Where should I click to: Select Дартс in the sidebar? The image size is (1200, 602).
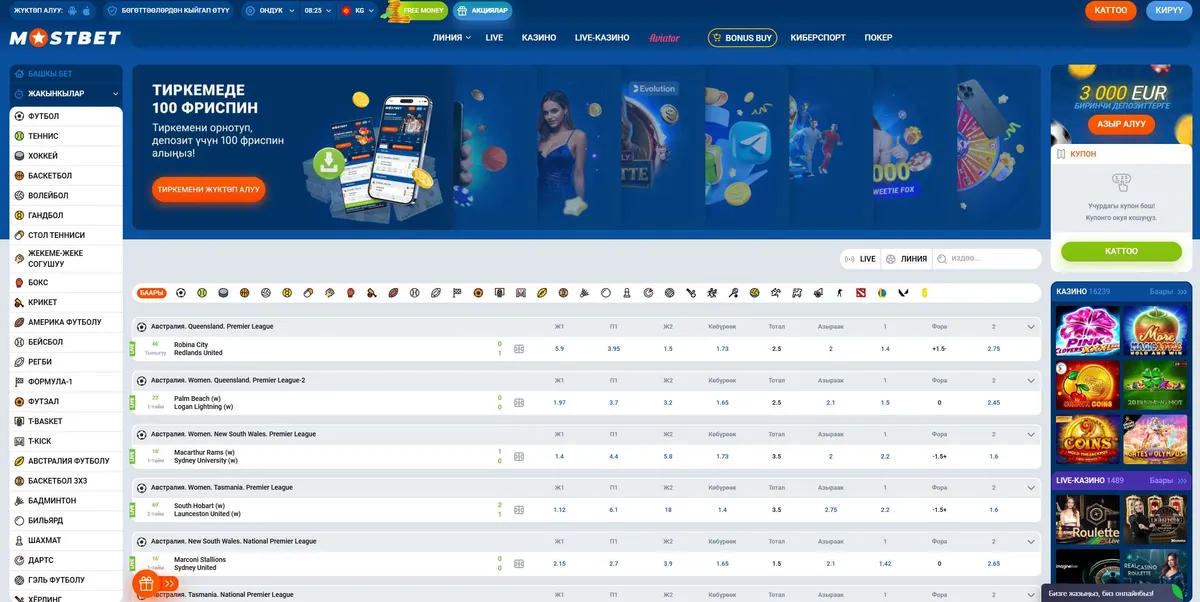66,560
